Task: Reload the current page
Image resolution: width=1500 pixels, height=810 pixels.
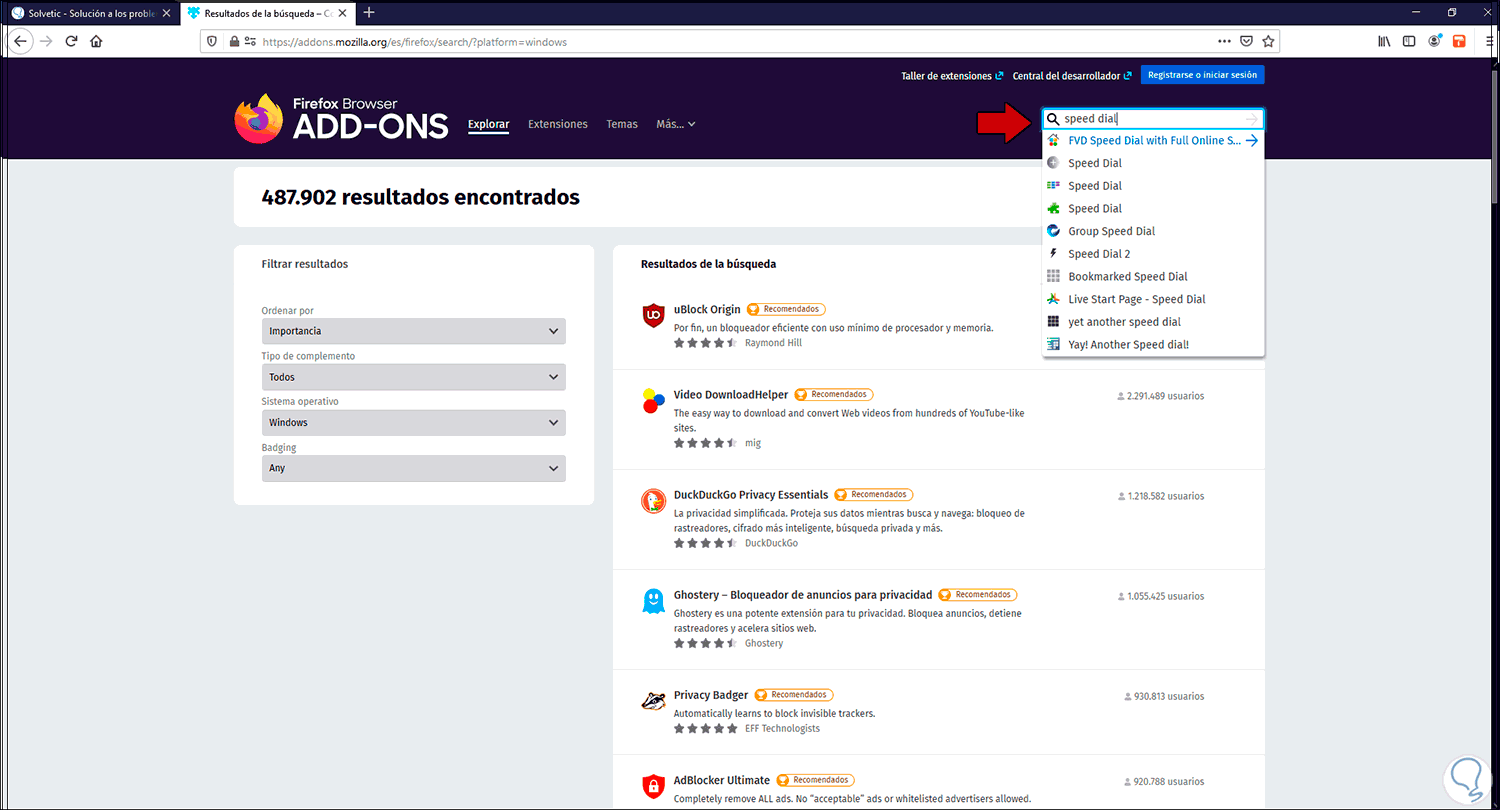Action: tap(72, 41)
